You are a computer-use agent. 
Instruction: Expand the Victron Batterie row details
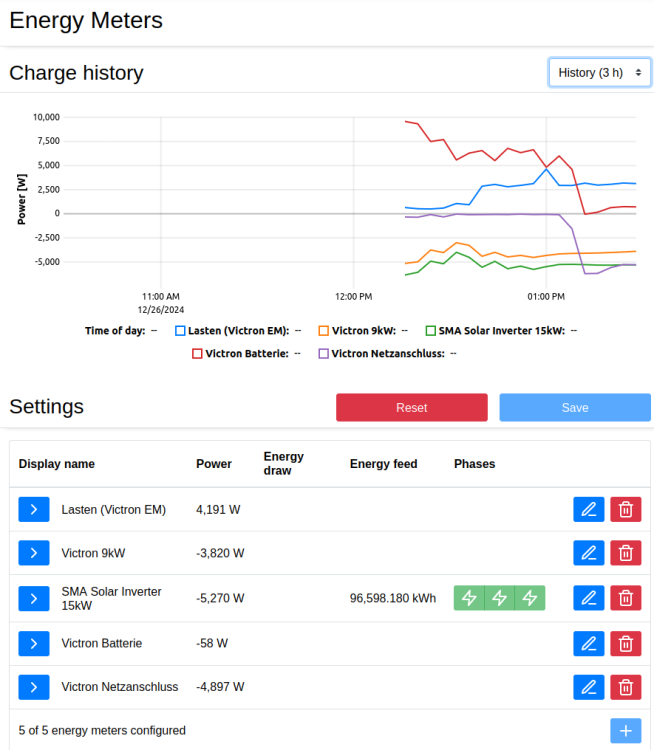click(x=33, y=643)
